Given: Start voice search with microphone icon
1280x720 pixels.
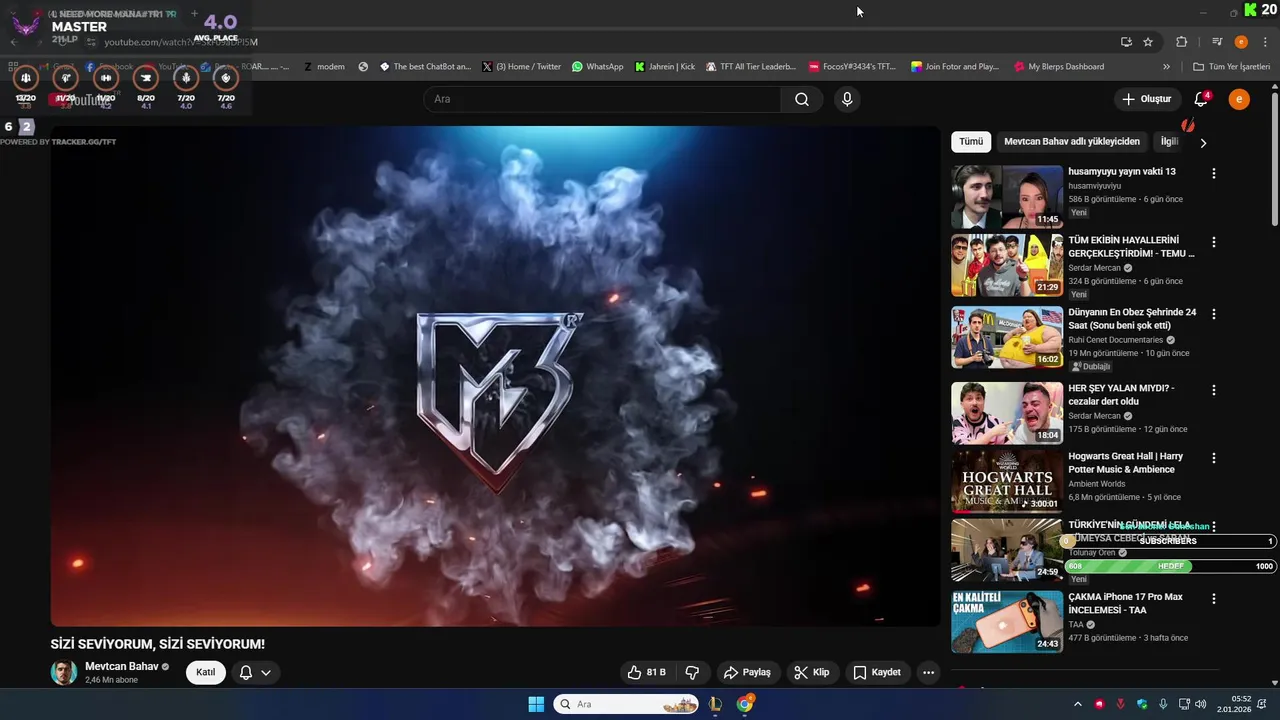Looking at the screenshot, I should (x=847, y=99).
